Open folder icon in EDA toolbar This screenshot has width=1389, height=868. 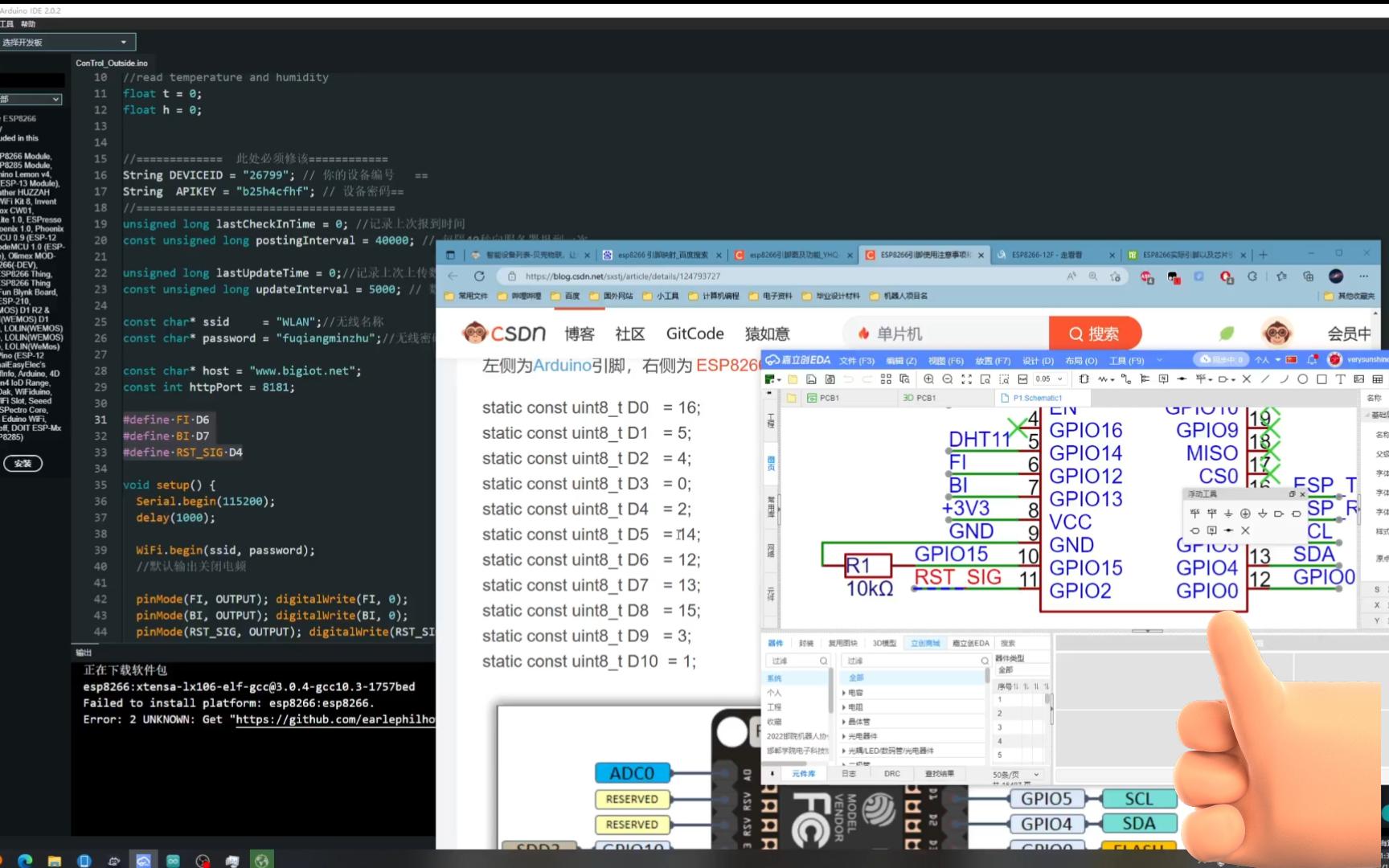(793, 379)
